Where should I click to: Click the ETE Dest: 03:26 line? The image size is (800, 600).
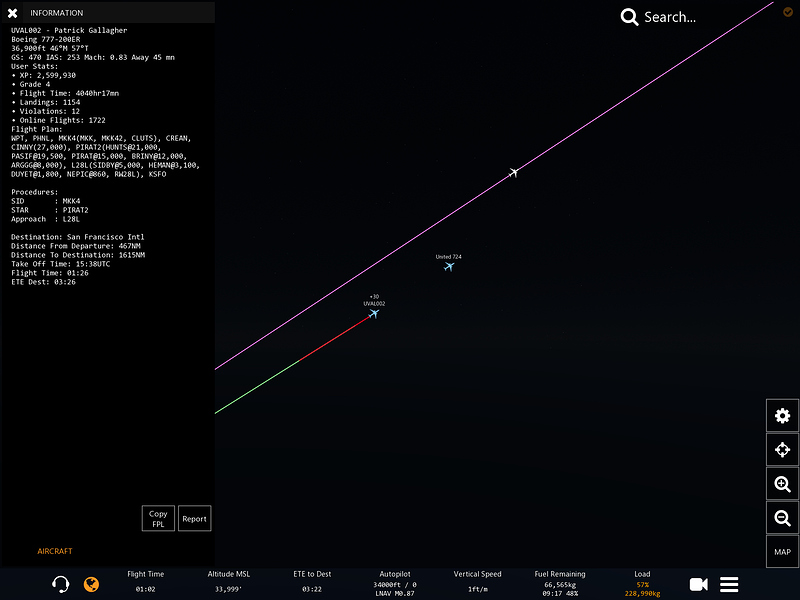[43, 282]
